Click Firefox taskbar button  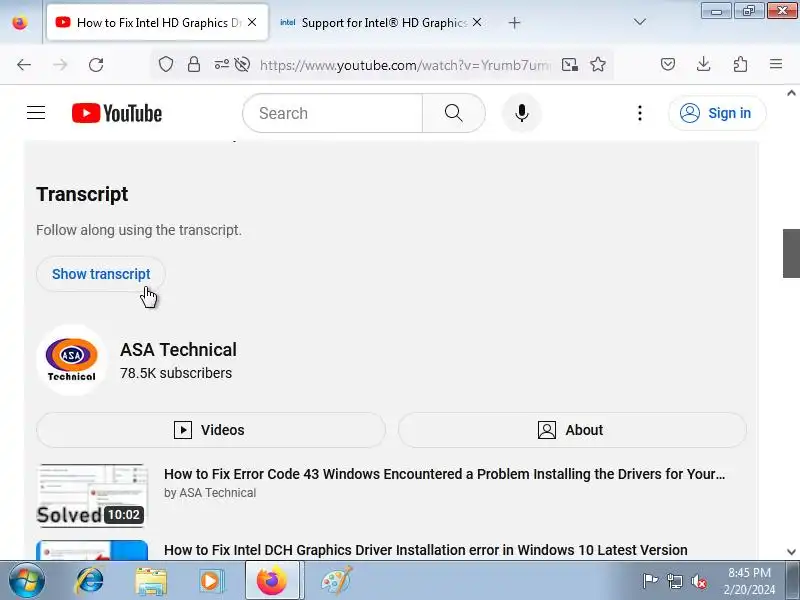(272, 581)
